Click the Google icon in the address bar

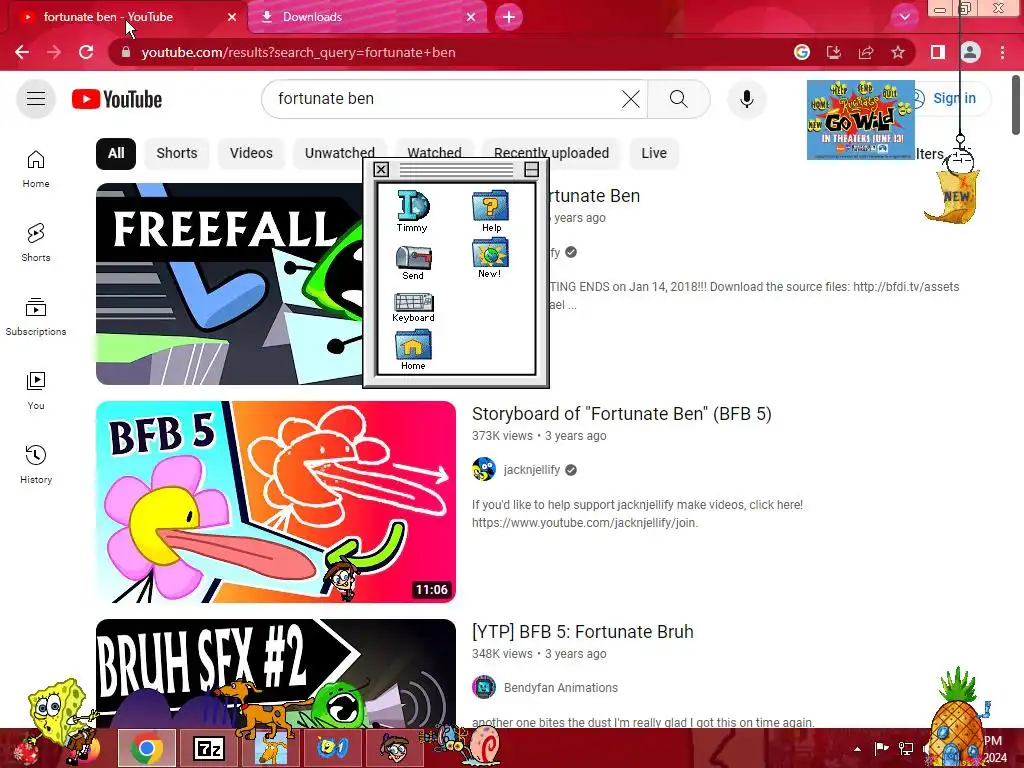click(x=802, y=52)
